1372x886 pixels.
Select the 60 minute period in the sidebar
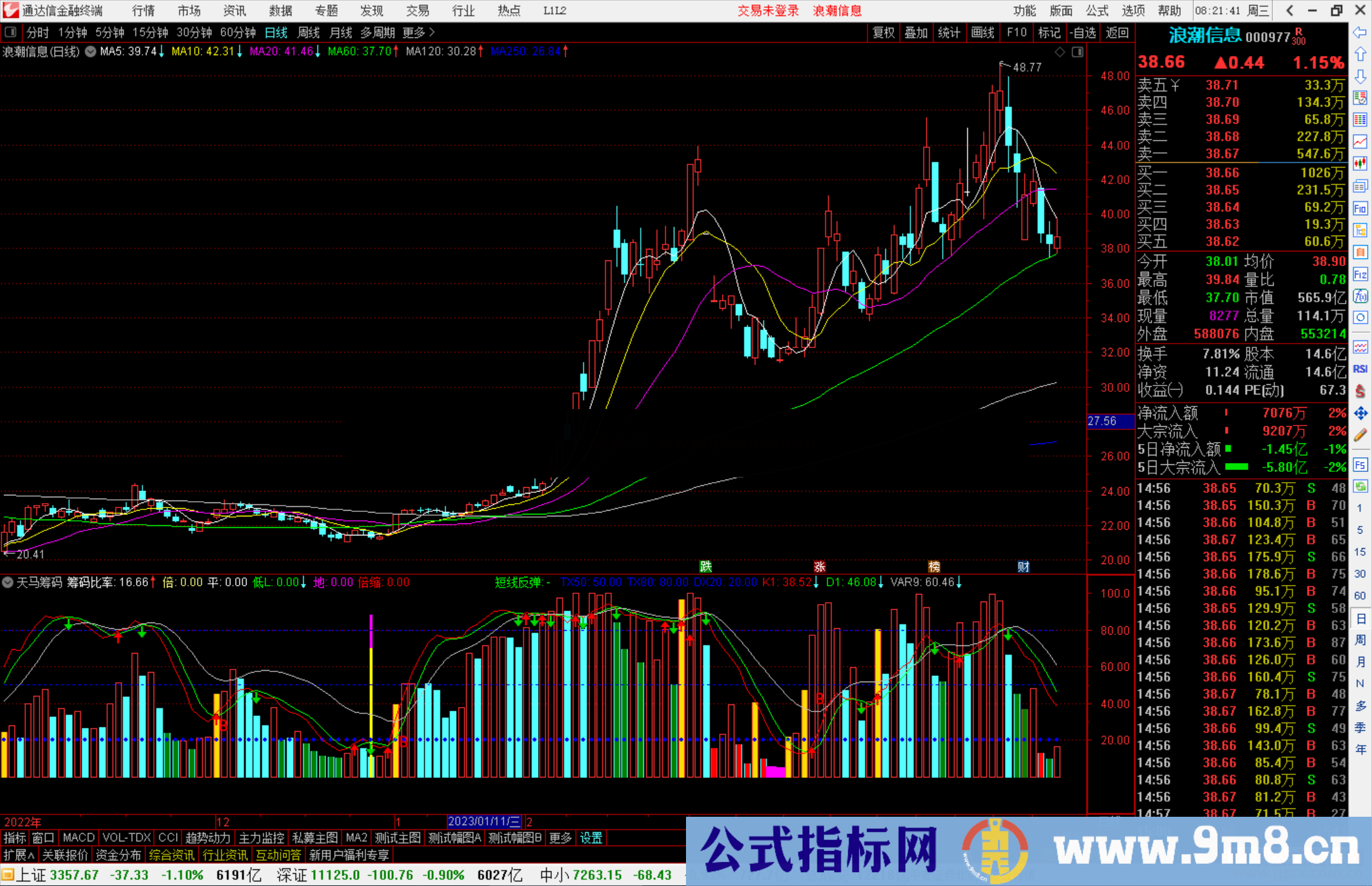(1360, 596)
